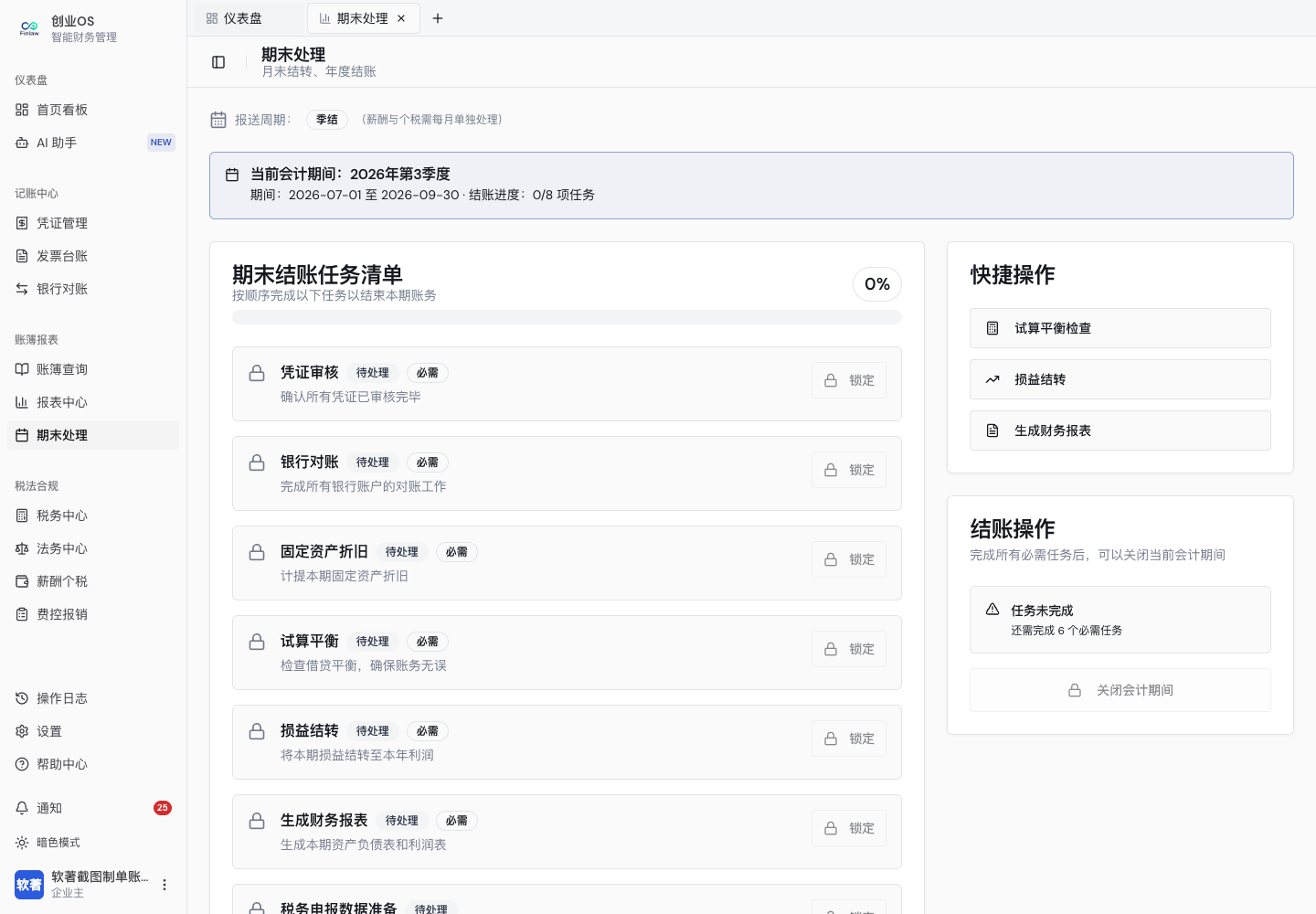
Task: Click 必需 badge on 固定资产折旧
Action: coord(457,552)
